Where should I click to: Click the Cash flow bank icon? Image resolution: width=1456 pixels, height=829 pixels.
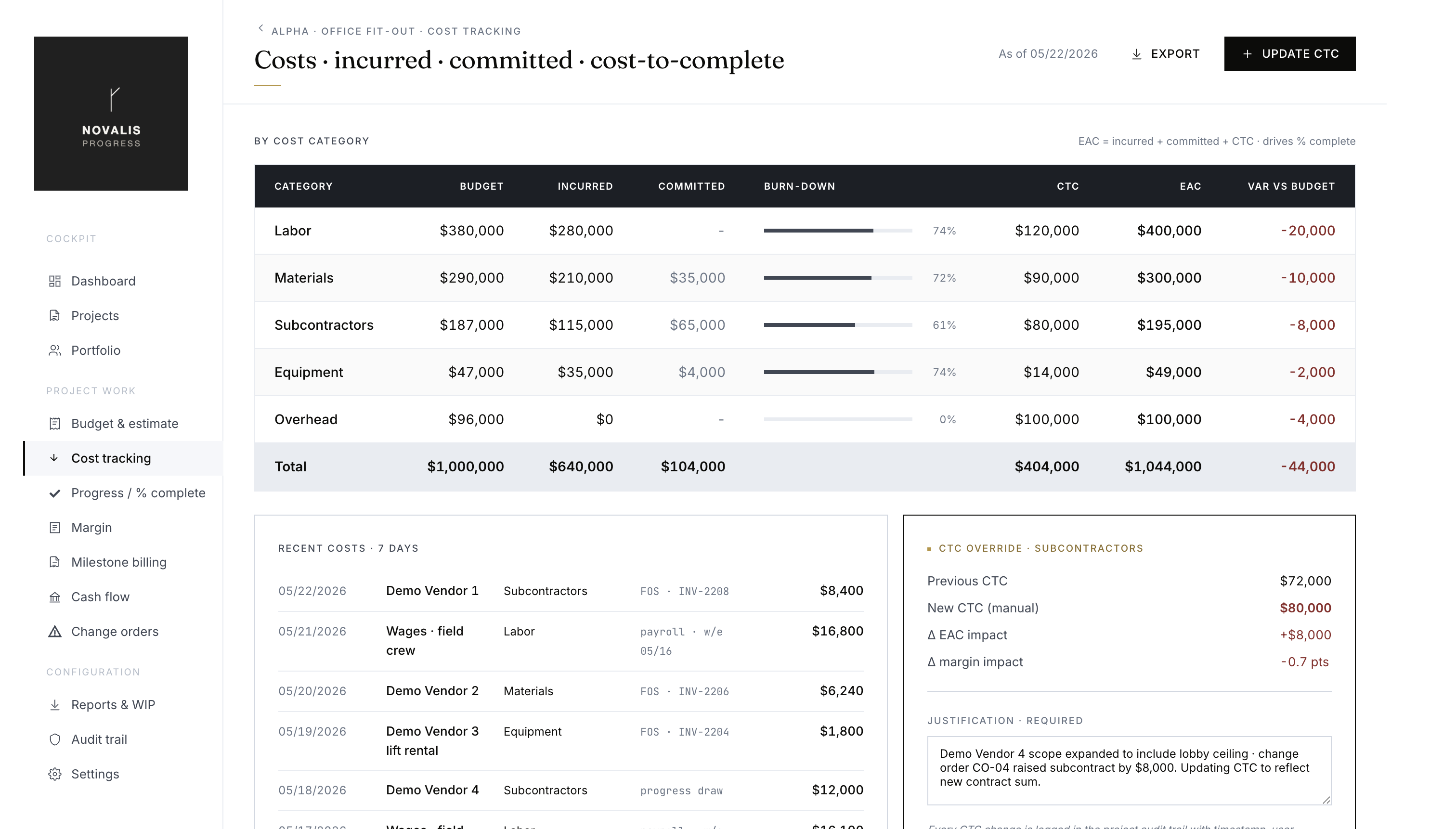[x=55, y=597]
